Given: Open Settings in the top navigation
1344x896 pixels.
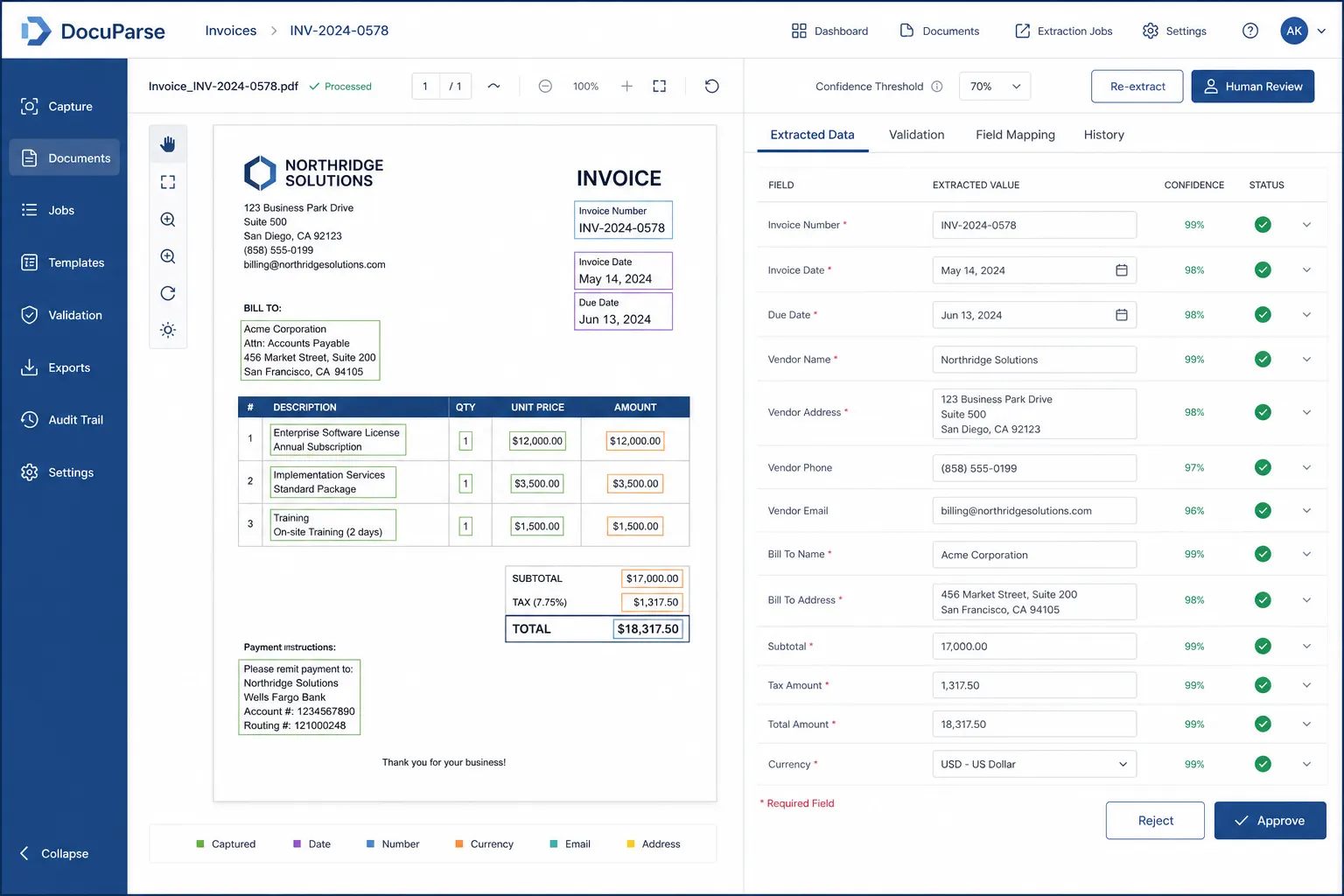Looking at the screenshot, I should click(1174, 31).
